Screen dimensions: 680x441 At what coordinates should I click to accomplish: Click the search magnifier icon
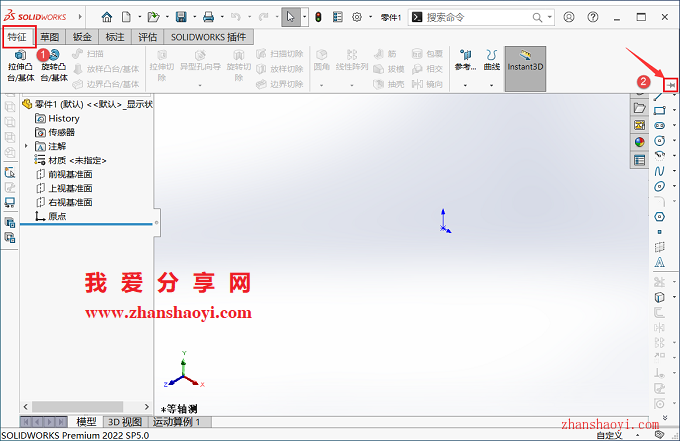click(x=537, y=17)
